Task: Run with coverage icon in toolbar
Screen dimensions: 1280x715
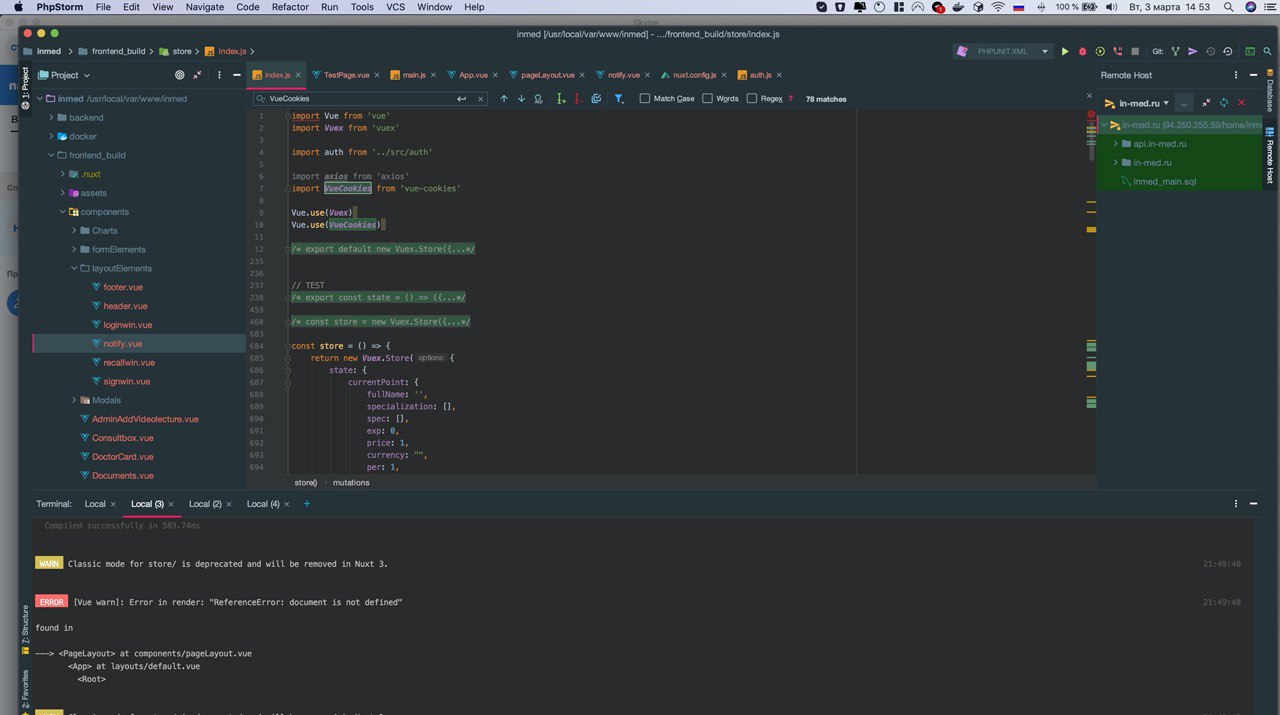Action: pos(1100,51)
